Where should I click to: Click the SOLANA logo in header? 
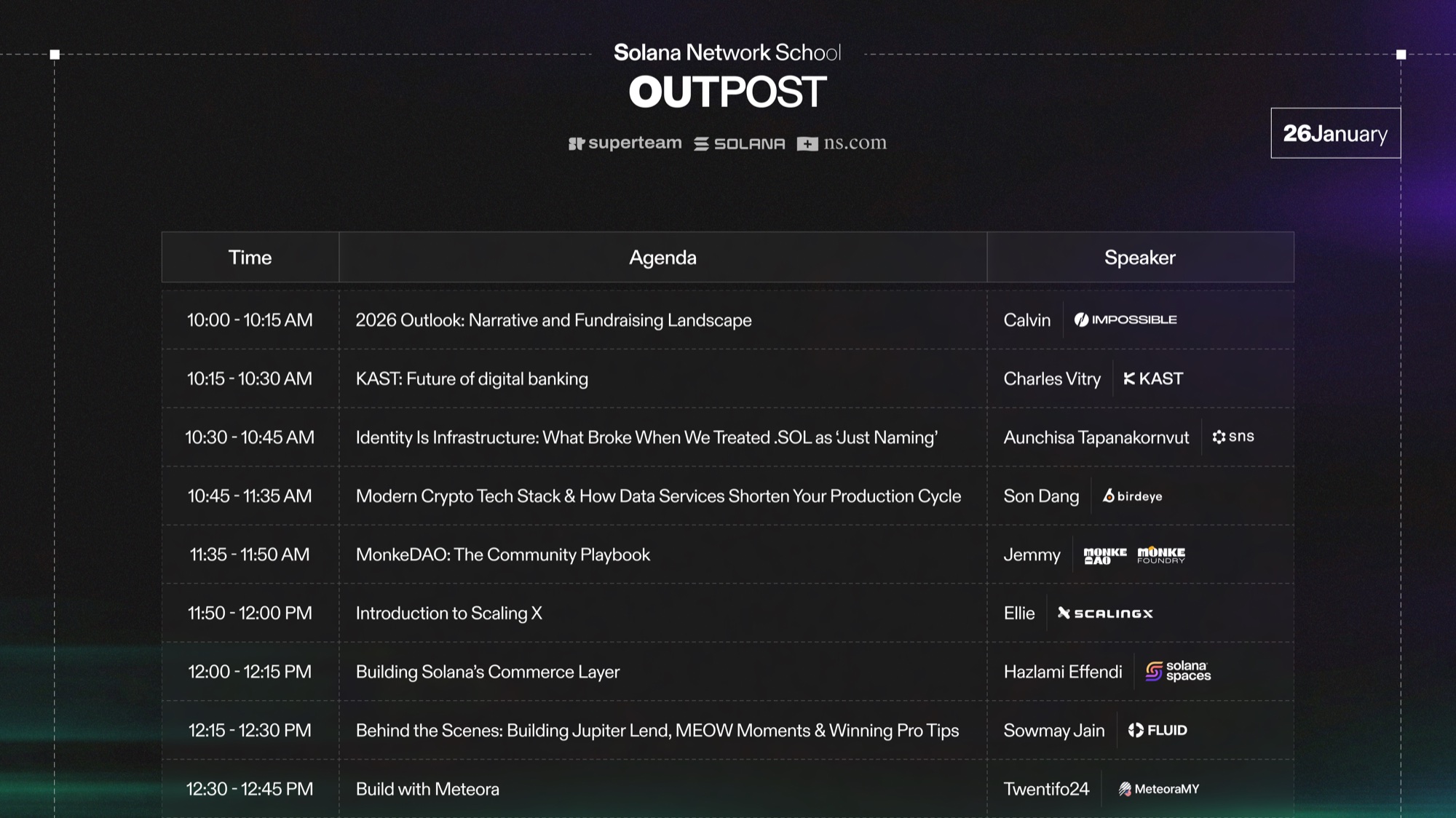740,143
